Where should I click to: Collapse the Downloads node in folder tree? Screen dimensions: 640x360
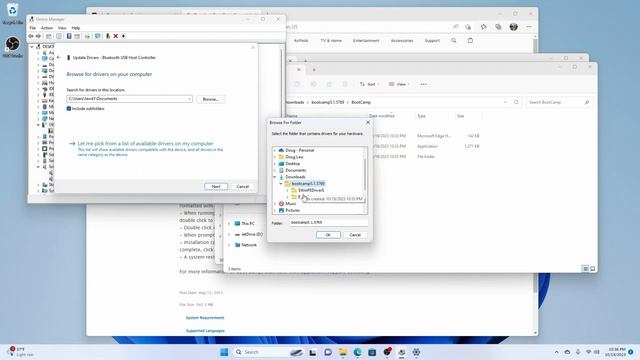point(275,177)
